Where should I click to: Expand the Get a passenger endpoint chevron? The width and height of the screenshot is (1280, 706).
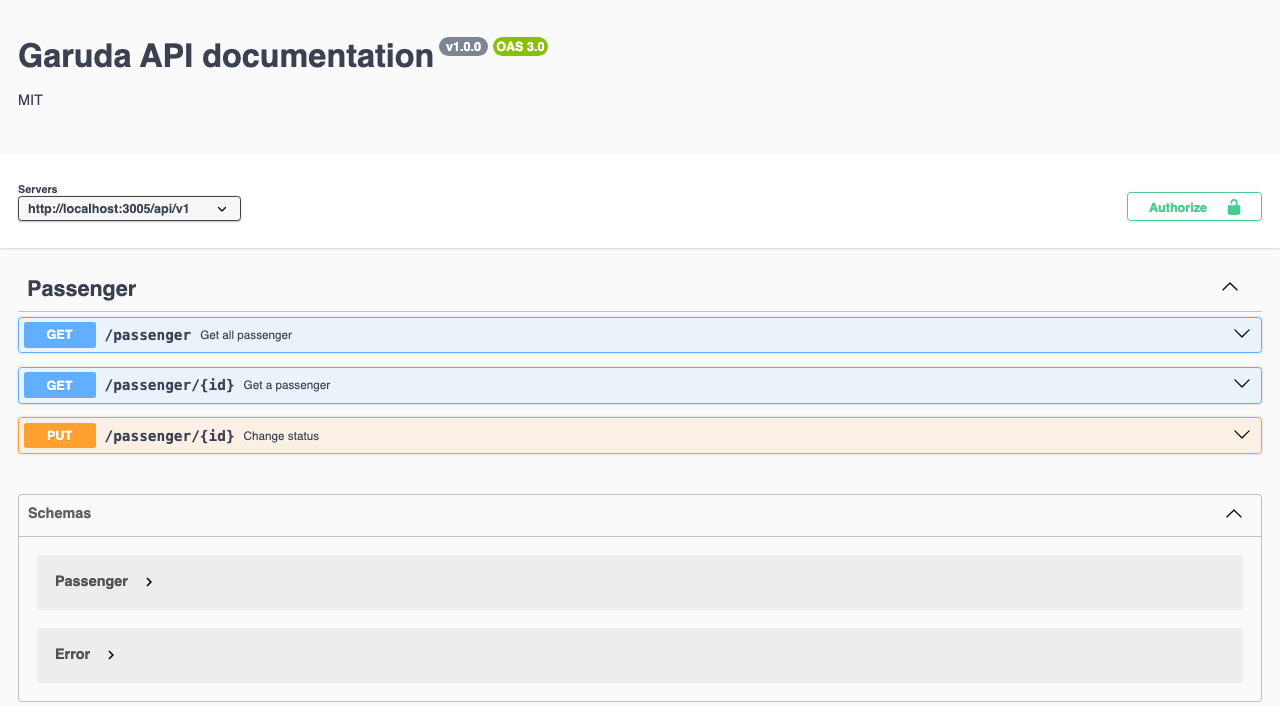pos(1242,384)
